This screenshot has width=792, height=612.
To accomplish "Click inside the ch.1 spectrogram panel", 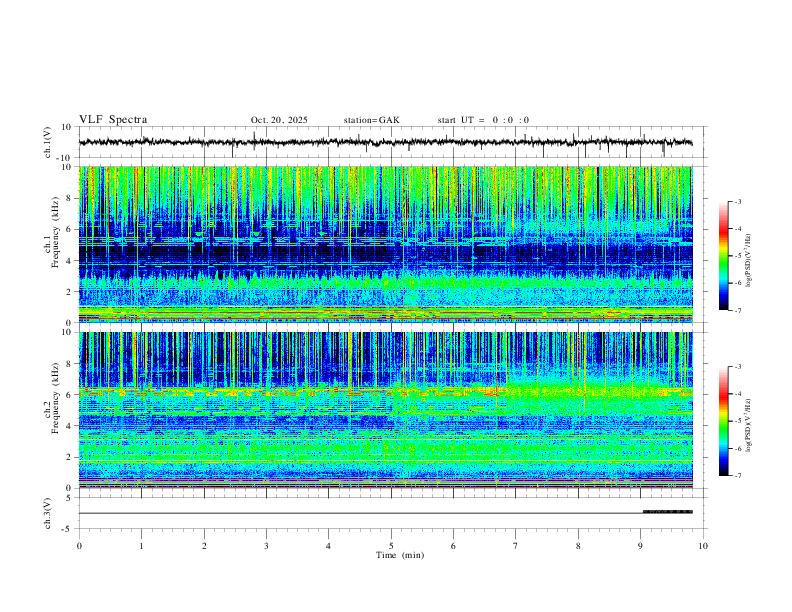I will click(385, 244).
